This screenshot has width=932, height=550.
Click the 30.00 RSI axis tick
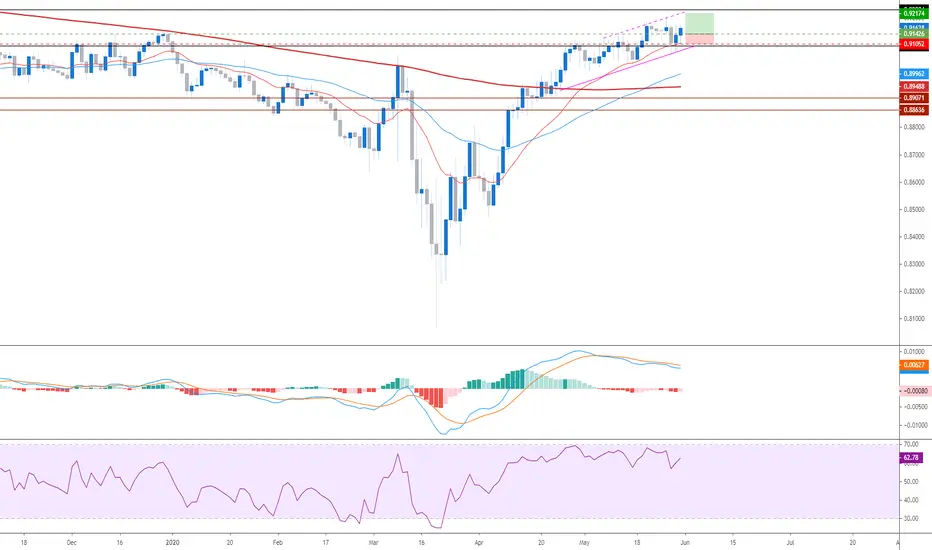coord(911,518)
